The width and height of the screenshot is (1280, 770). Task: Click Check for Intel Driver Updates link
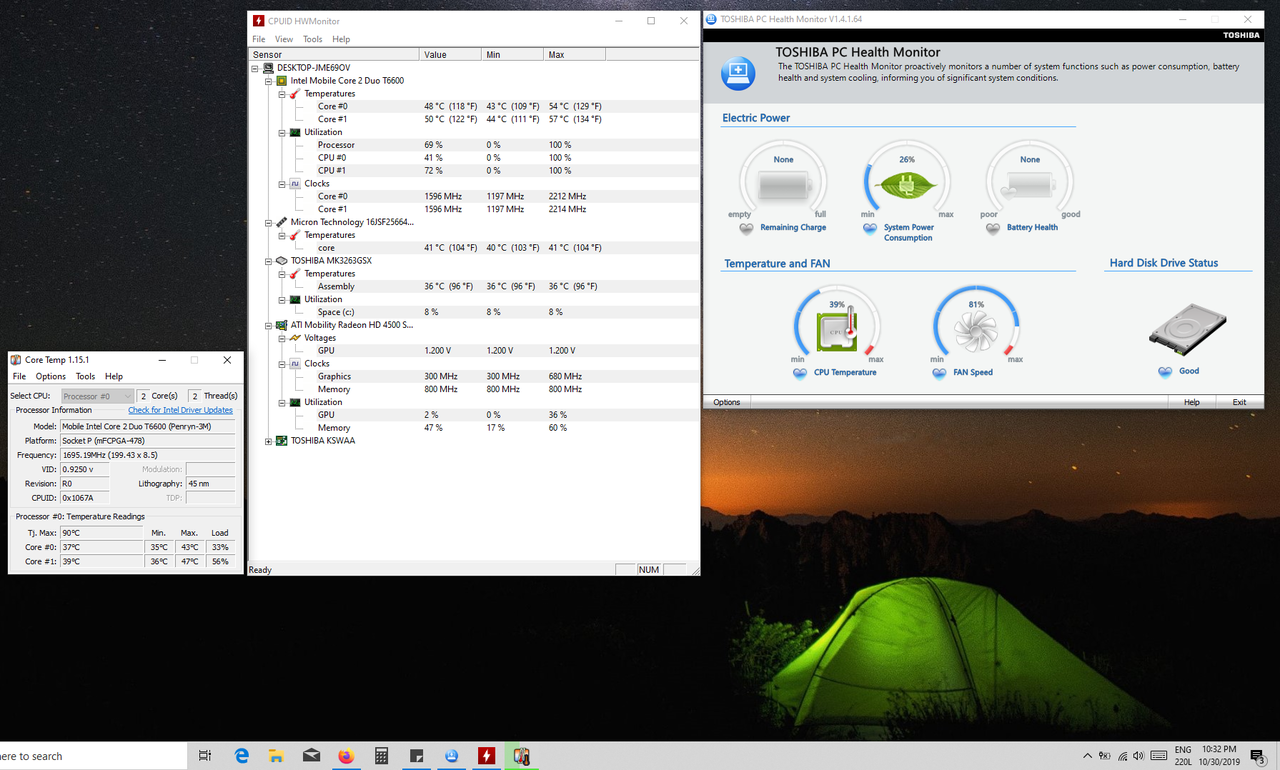pyautogui.click(x=180, y=410)
